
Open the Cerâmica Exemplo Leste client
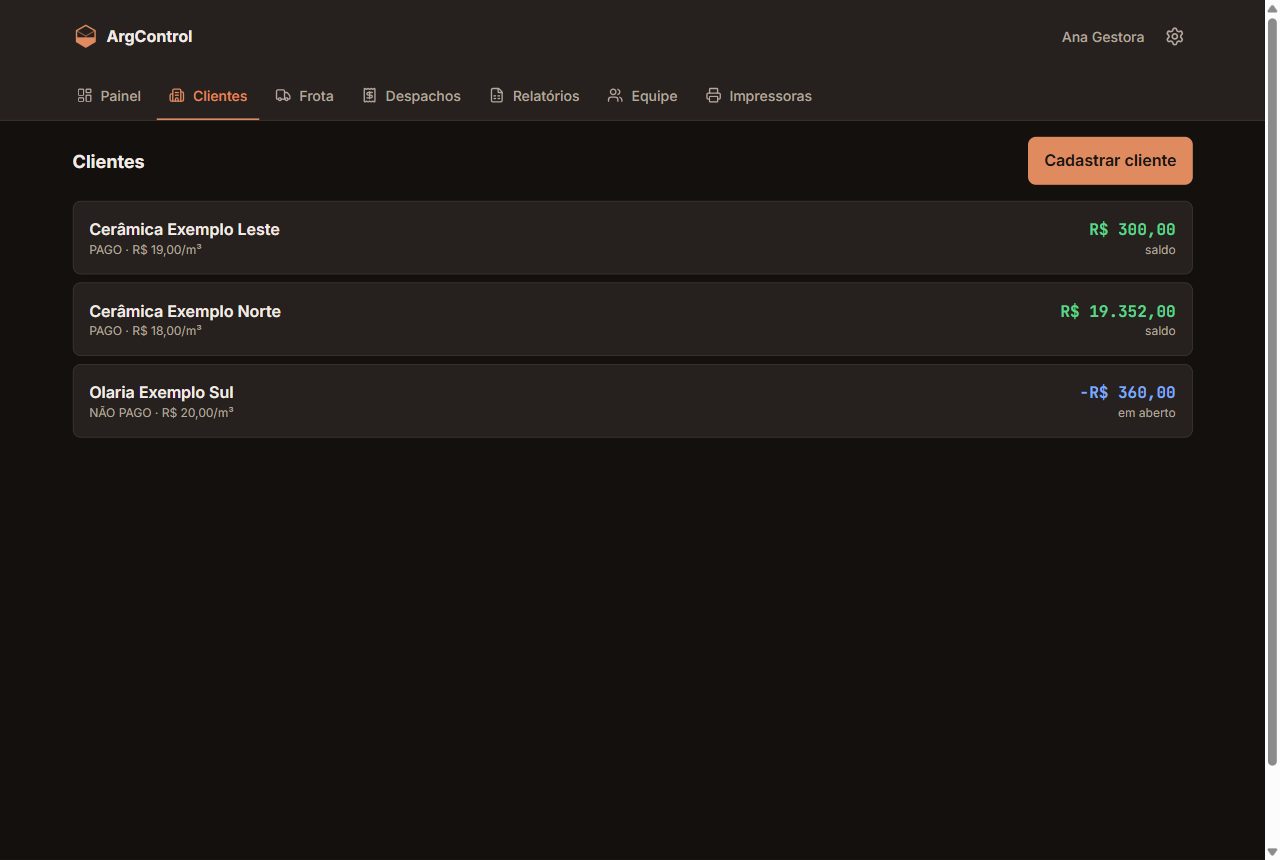pyautogui.click(x=633, y=238)
